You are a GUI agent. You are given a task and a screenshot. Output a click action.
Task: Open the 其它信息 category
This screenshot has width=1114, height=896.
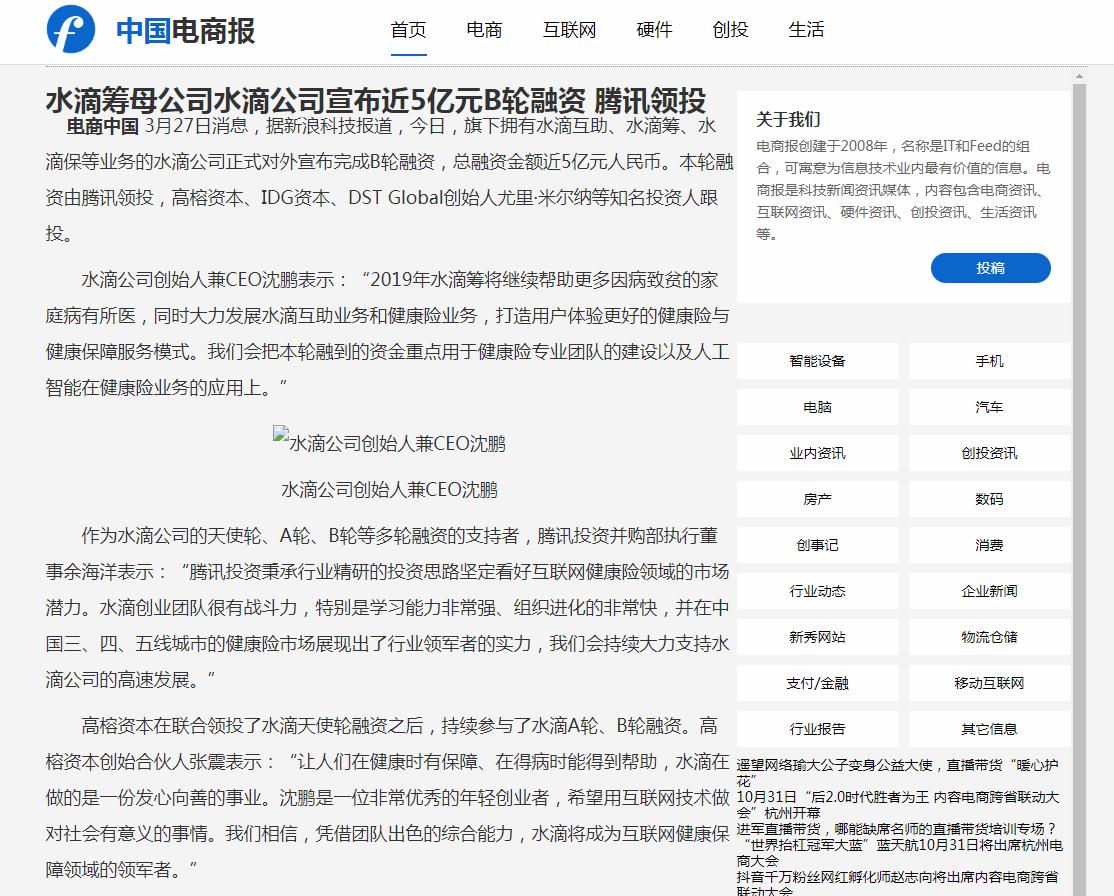tap(990, 729)
